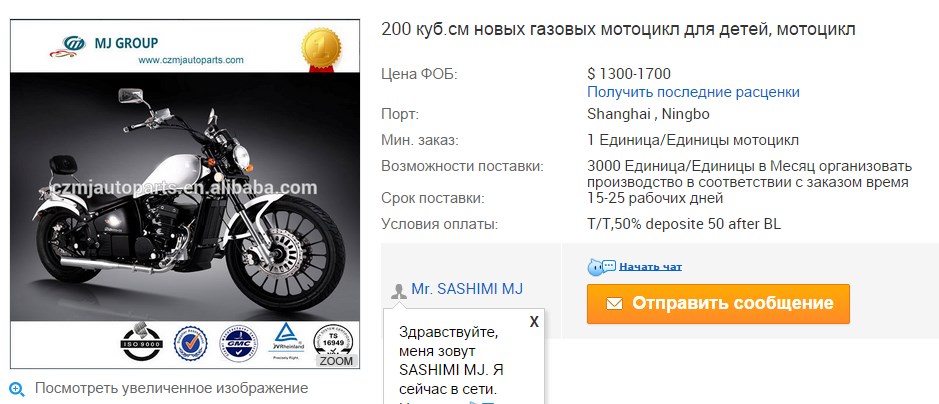Click the product title 200 куб.см мотоцикл
The height and width of the screenshot is (404, 939).
tap(618, 29)
